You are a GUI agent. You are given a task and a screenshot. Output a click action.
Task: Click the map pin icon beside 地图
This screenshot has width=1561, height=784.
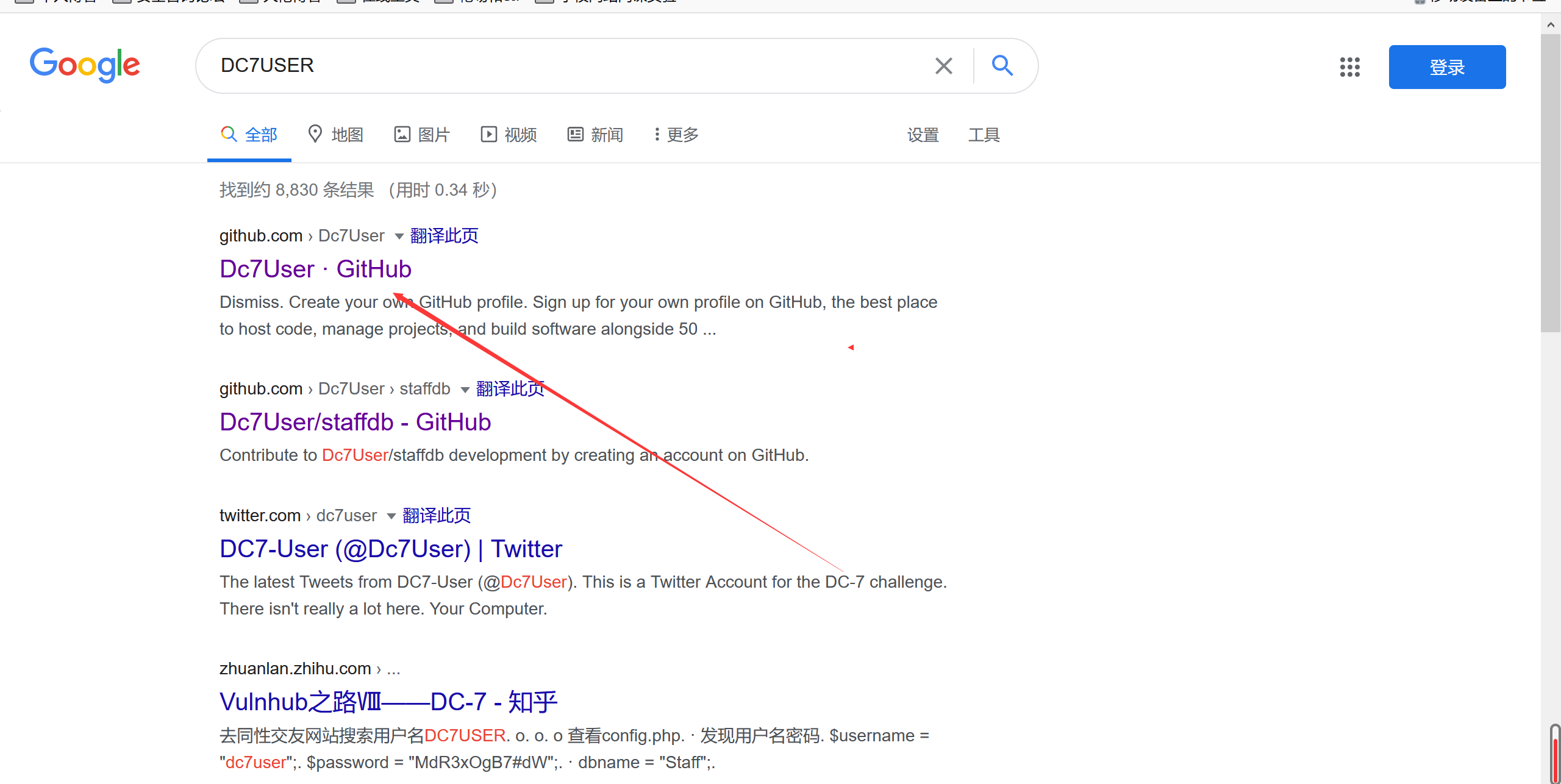pos(315,134)
